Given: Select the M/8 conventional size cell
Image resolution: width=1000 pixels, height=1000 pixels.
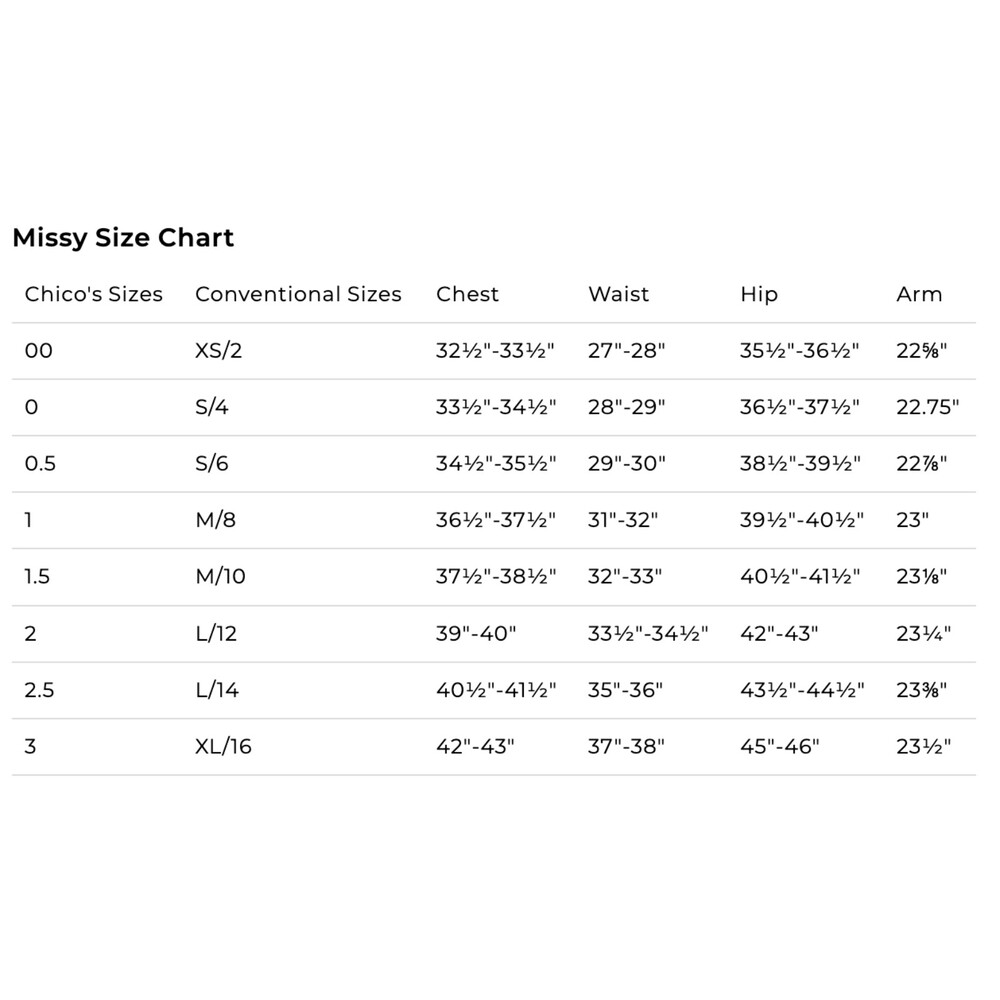Looking at the screenshot, I should (x=216, y=520).
